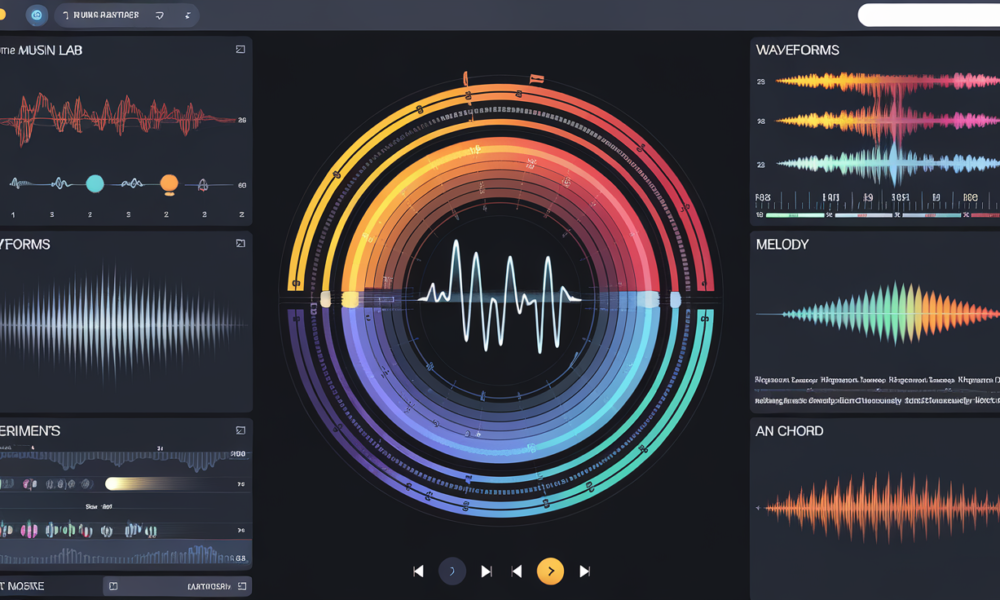Select the teal node in MUSIN LAB

(x=95, y=184)
